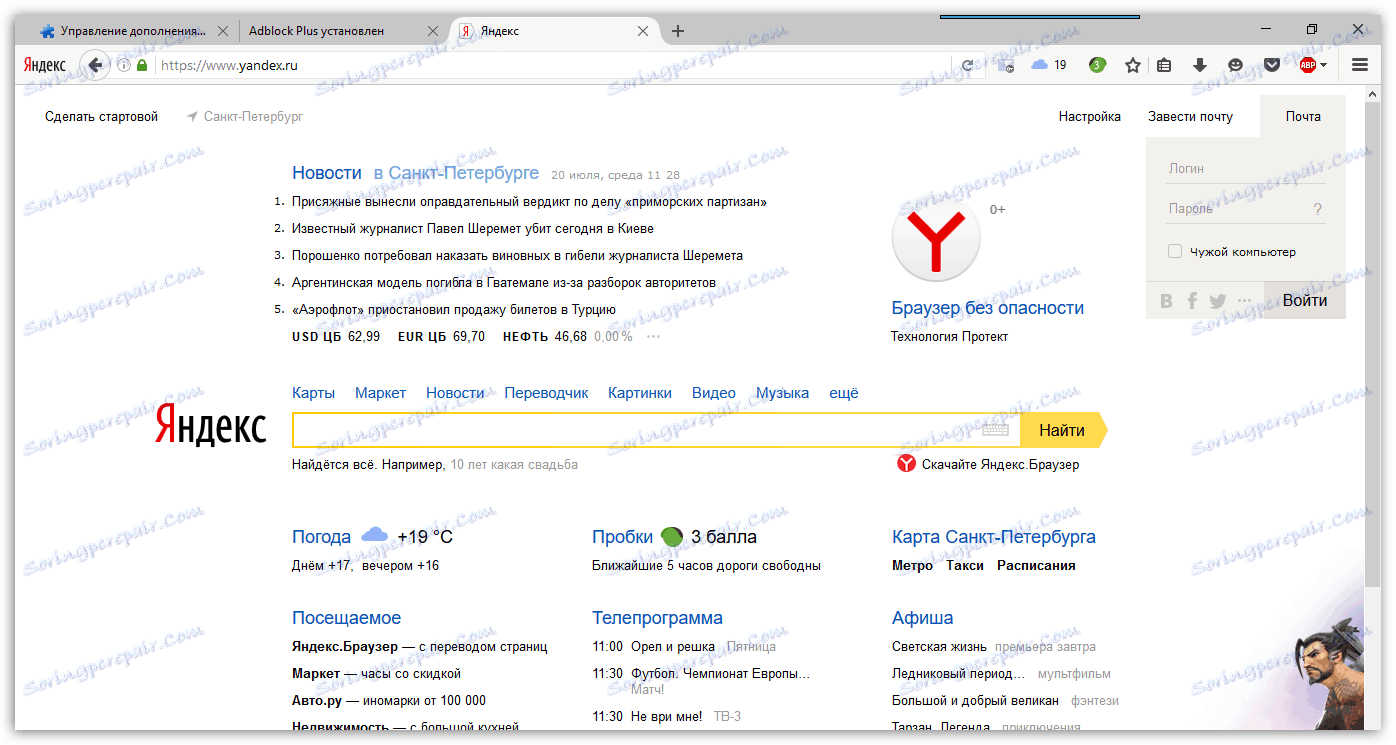The width and height of the screenshot is (1396, 745).
Task: Close the Яндекс tab
Action: [x=643, y=31]
